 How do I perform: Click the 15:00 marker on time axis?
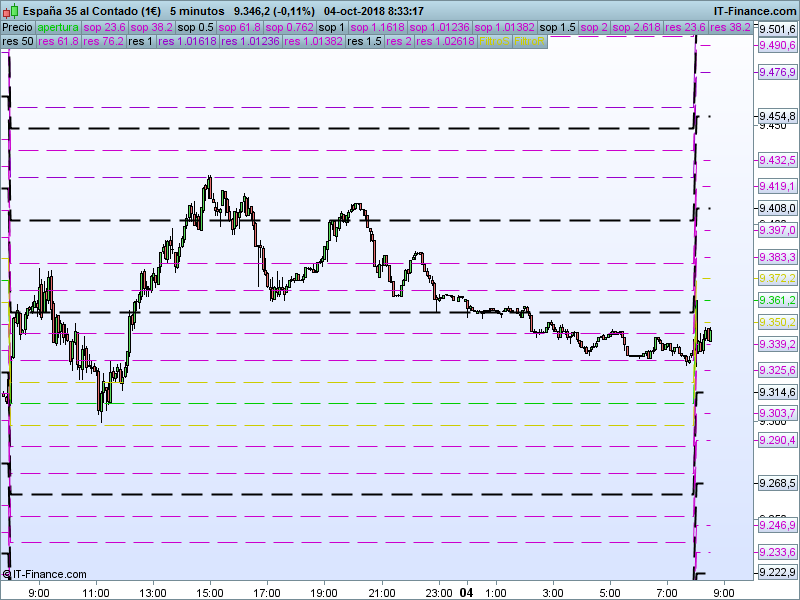[x=210, y=593]
